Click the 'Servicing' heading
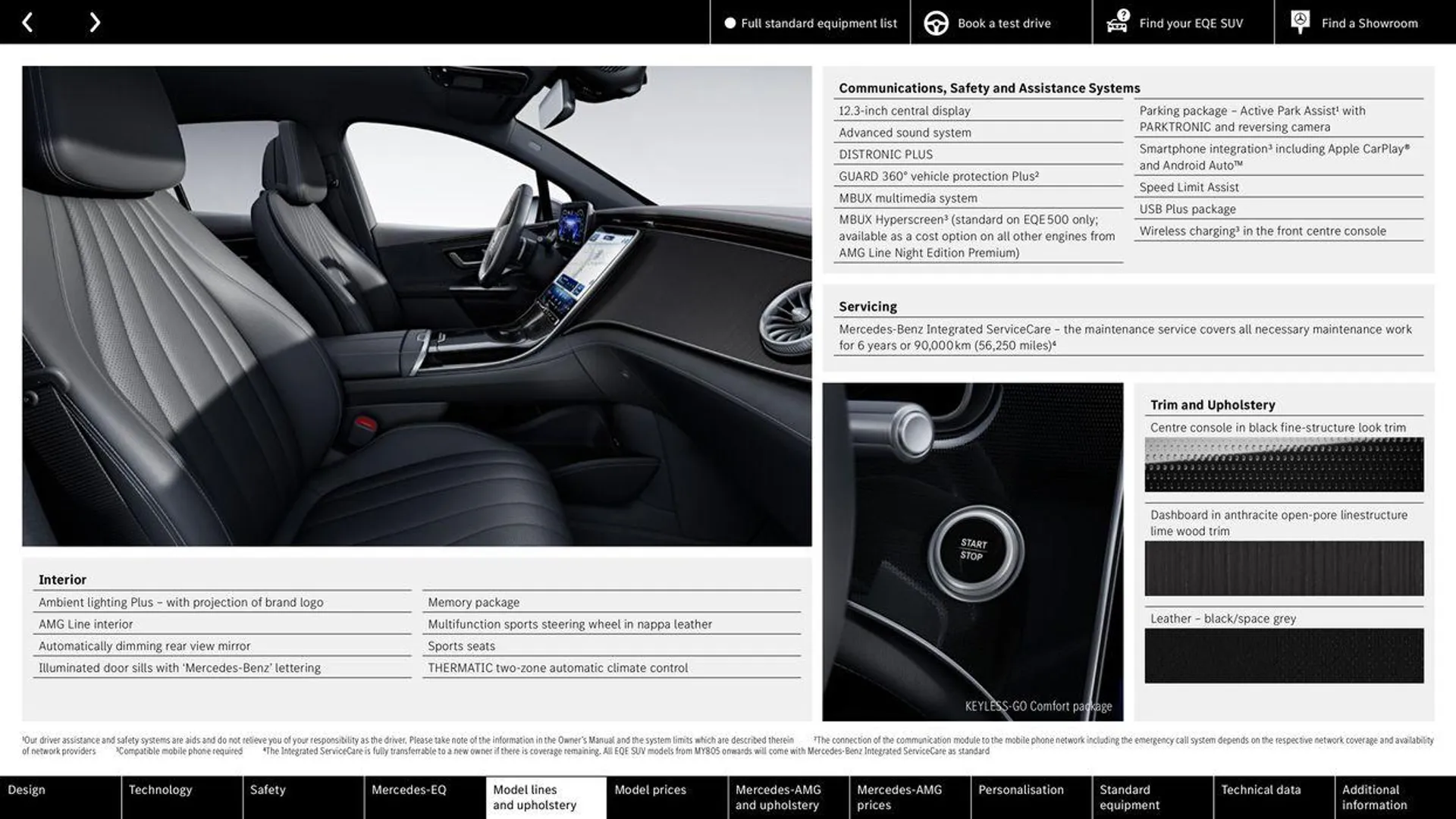The height and width of the screenshot is (819, 1456). click(868, 306)
